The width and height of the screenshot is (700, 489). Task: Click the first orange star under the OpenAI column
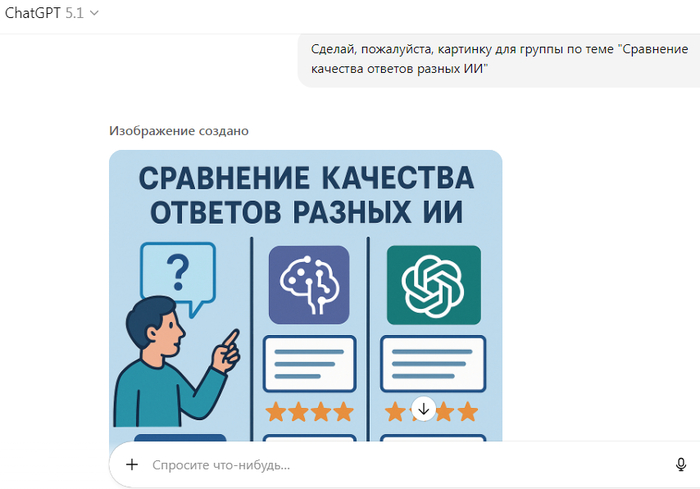395,411
